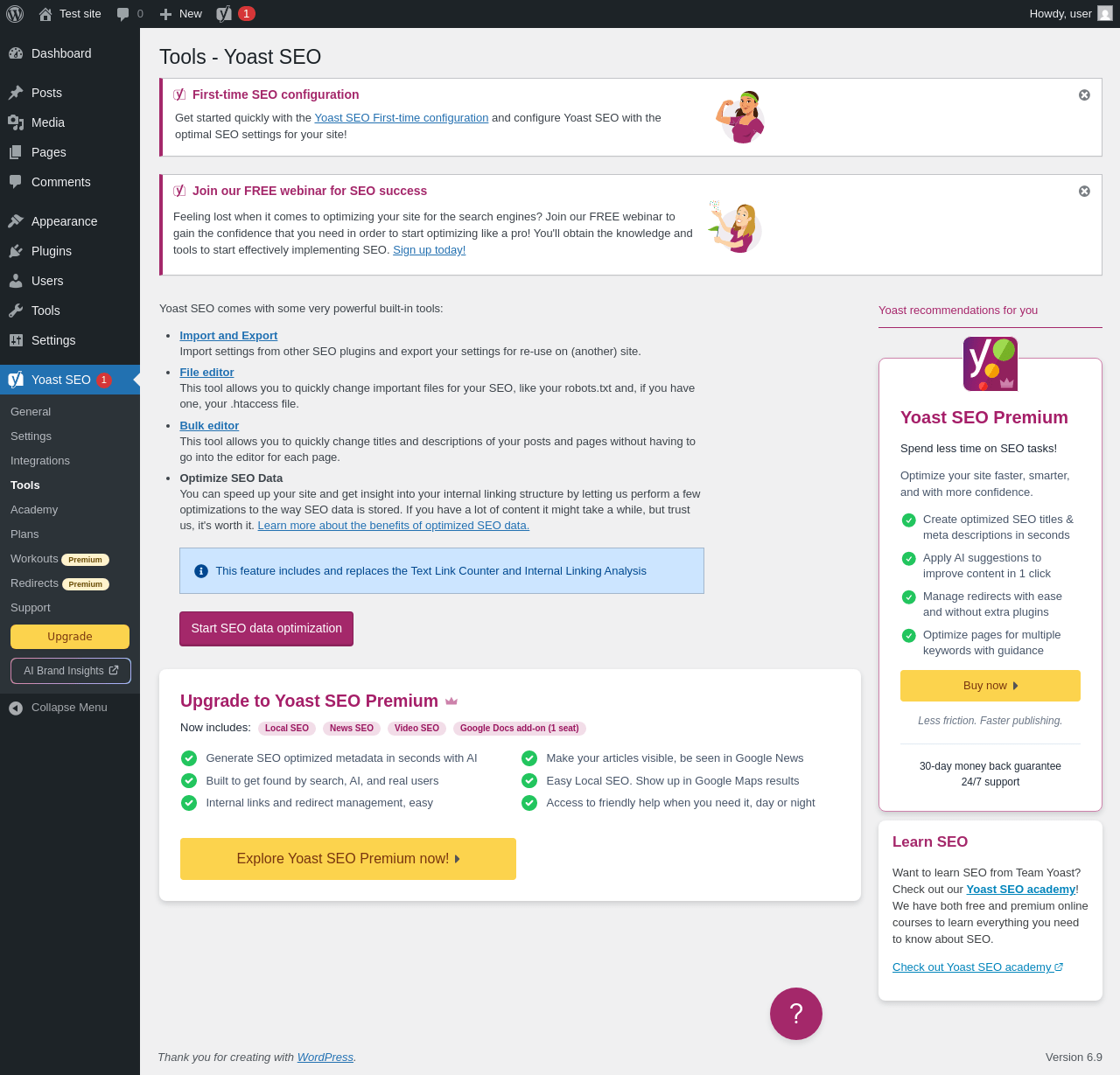The image size is (1120, 1075).
Task: Click the Import and Export link
Action: pos(228,335)
